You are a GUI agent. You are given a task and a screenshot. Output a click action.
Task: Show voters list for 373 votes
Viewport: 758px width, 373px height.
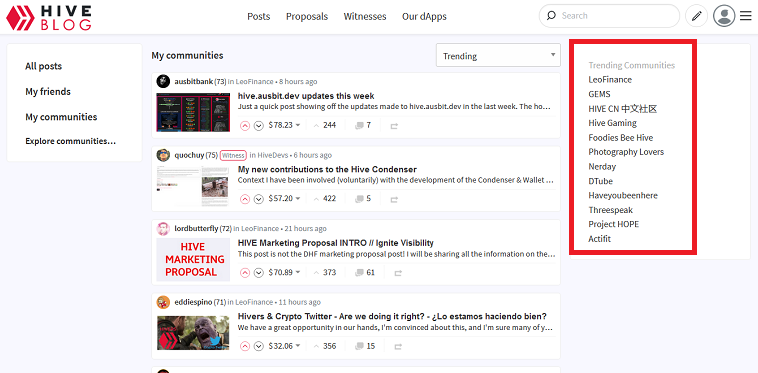[325, 273]
